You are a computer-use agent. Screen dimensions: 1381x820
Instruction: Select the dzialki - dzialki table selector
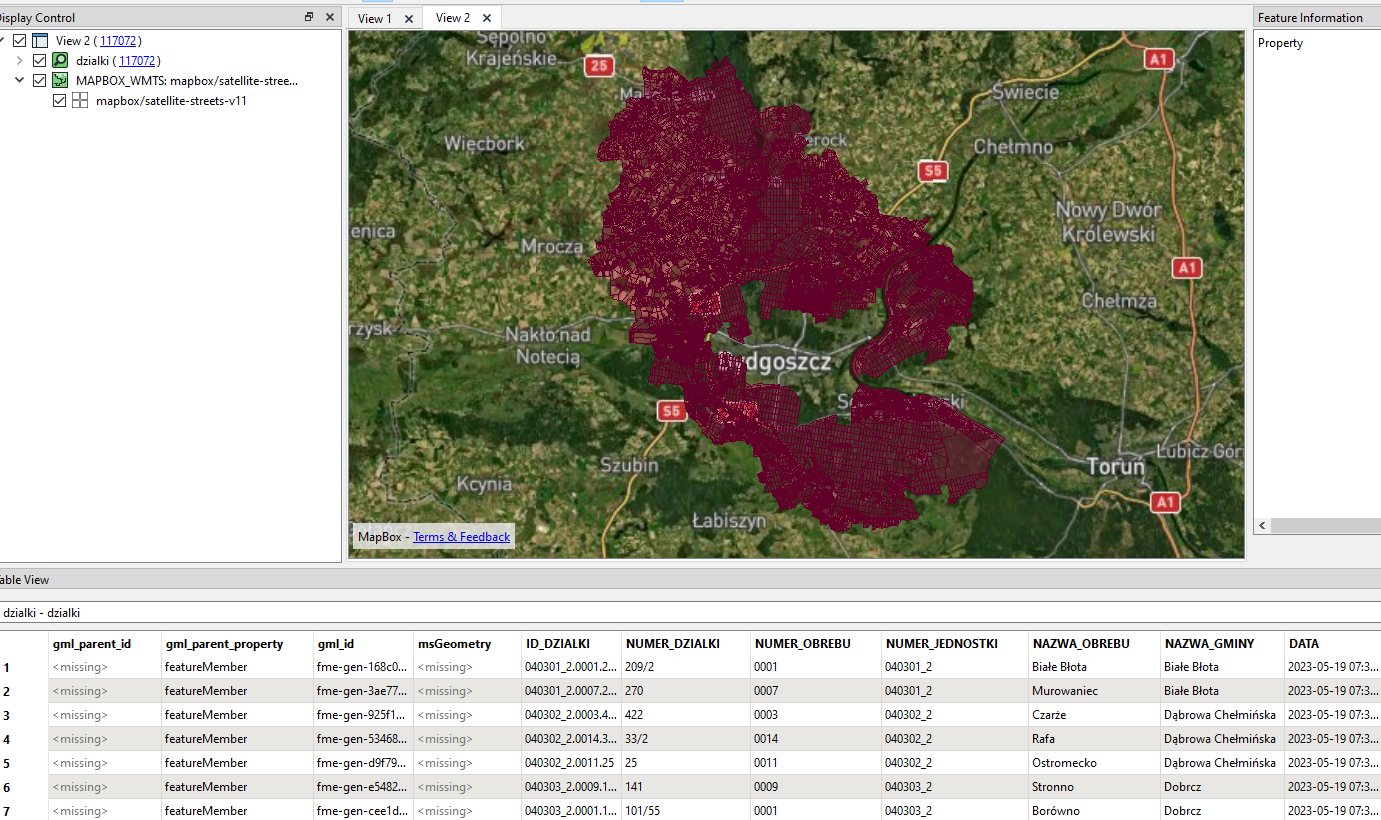coord(690,612)
